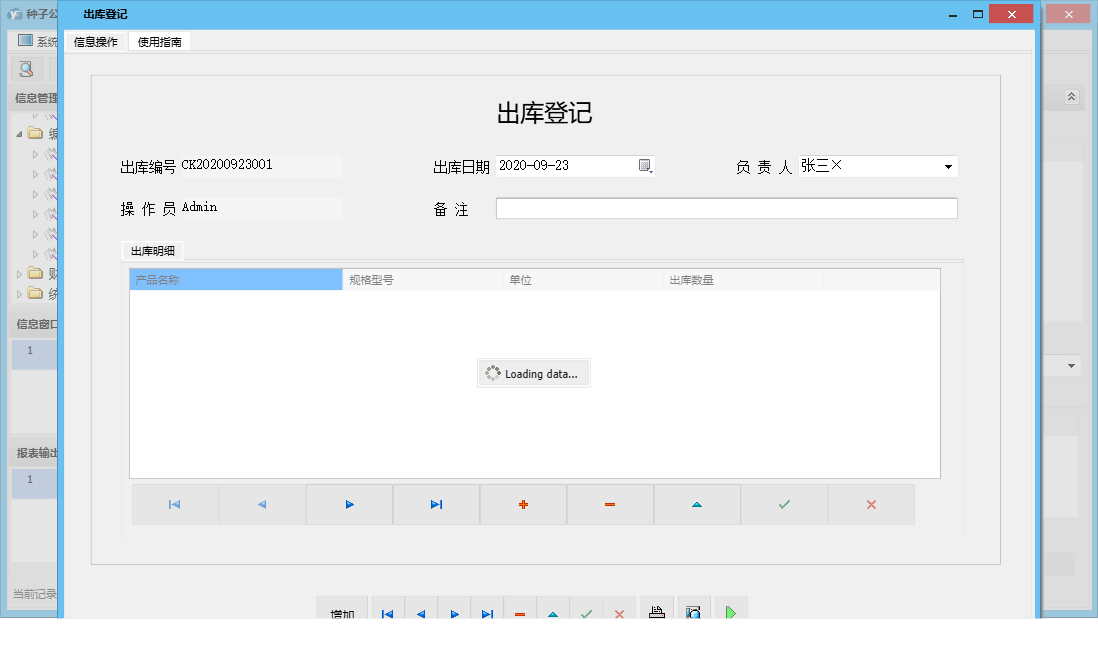Open the 出库日期 date picker
Viewport: 1098px width, 645px height.
[x=644, y=165]
